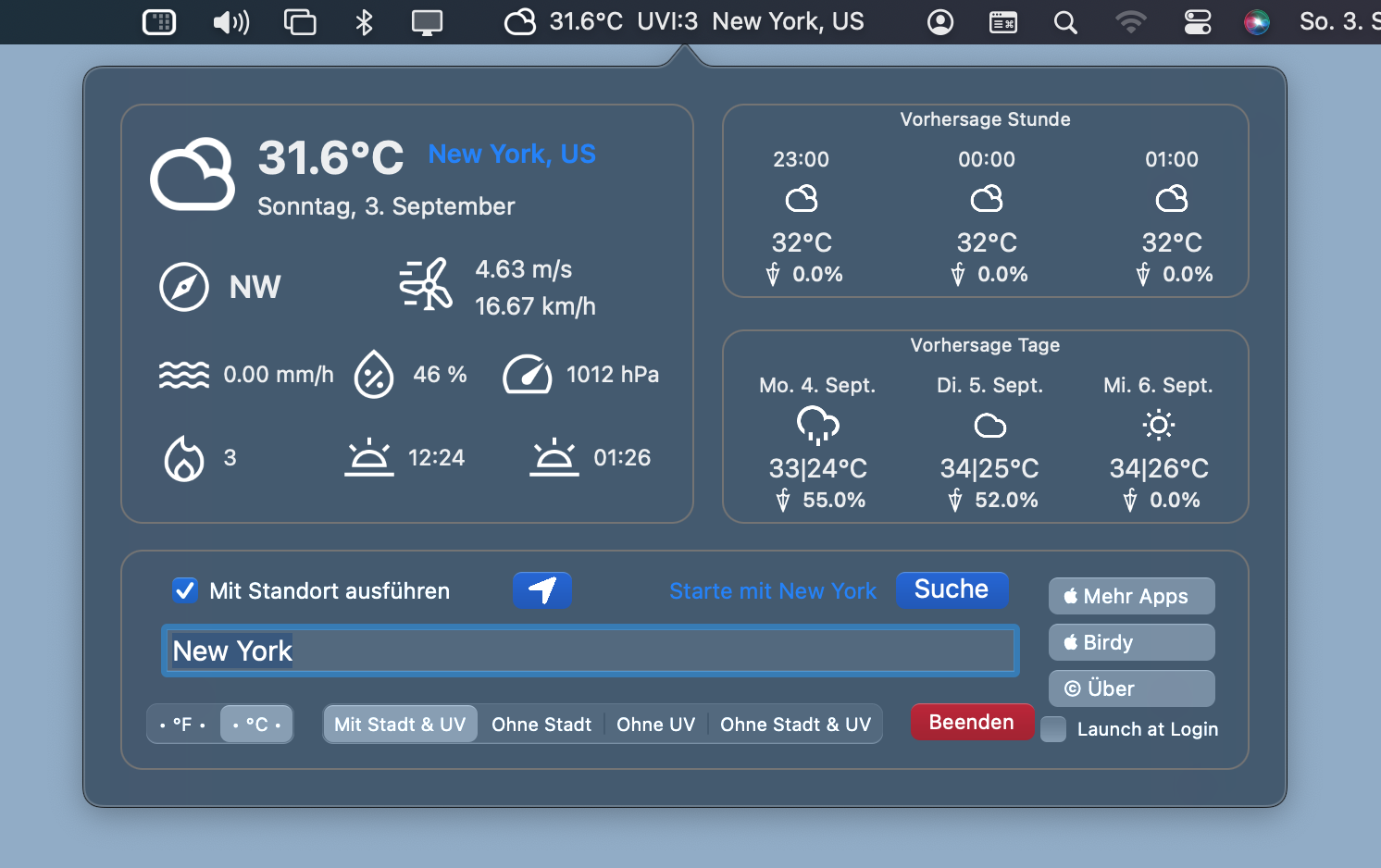Enable the Launch at Login checkbox
Viewport: 1381px width, 868px height.
point(1053,729)
